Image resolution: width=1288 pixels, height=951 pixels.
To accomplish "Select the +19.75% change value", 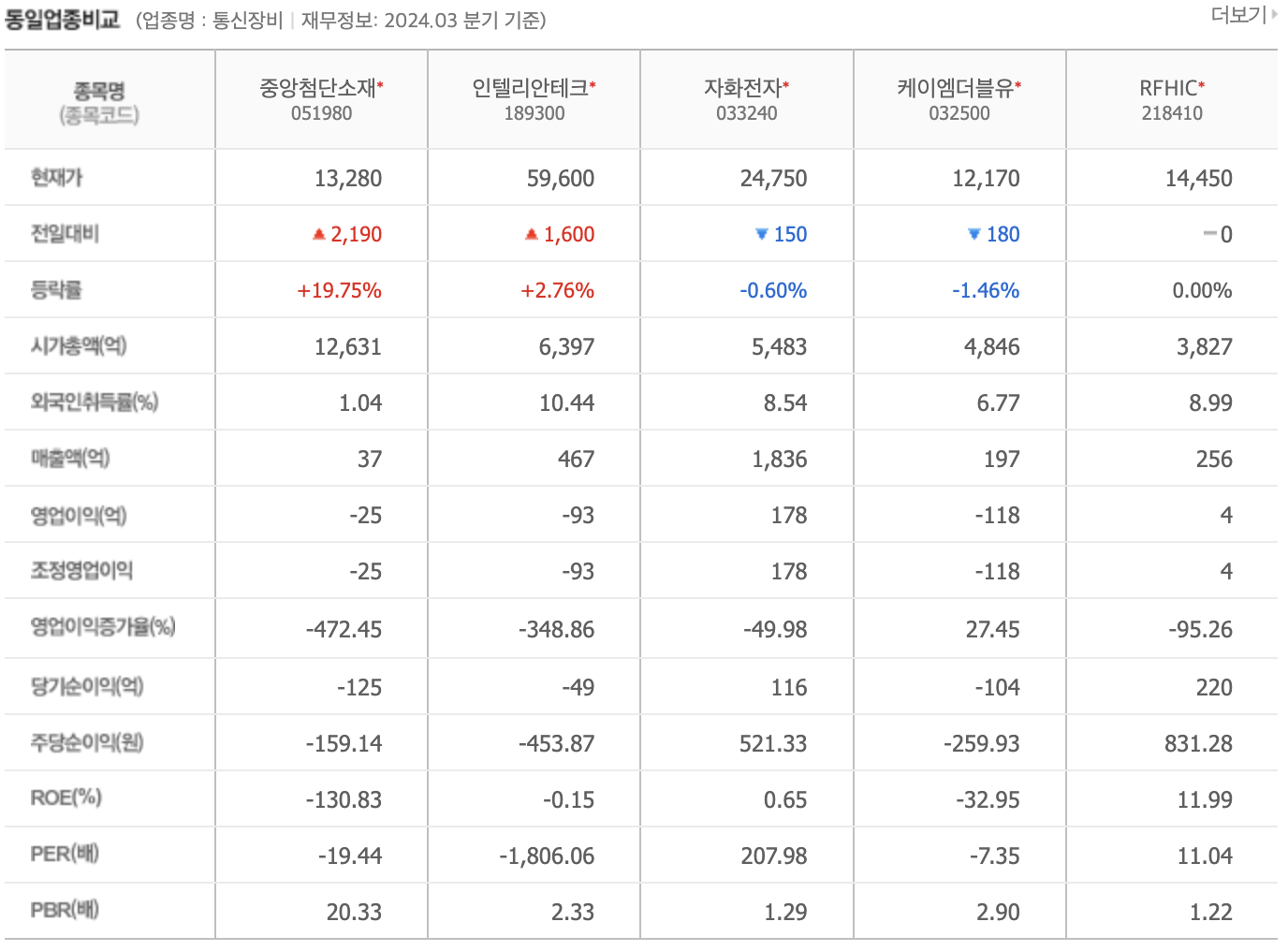I will (x=339, y=290).
